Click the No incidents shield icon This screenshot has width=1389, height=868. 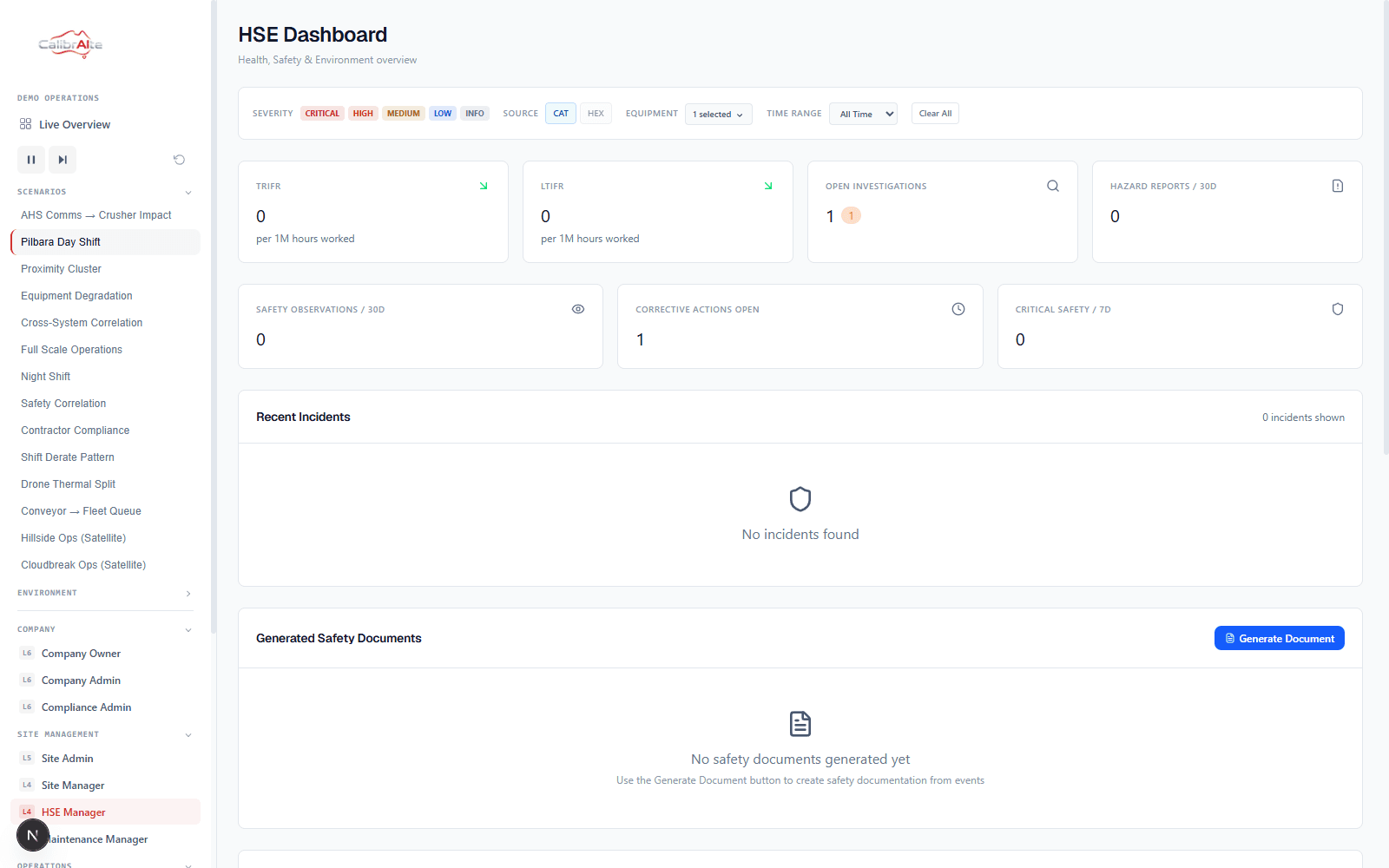click(x=800, y=499)
